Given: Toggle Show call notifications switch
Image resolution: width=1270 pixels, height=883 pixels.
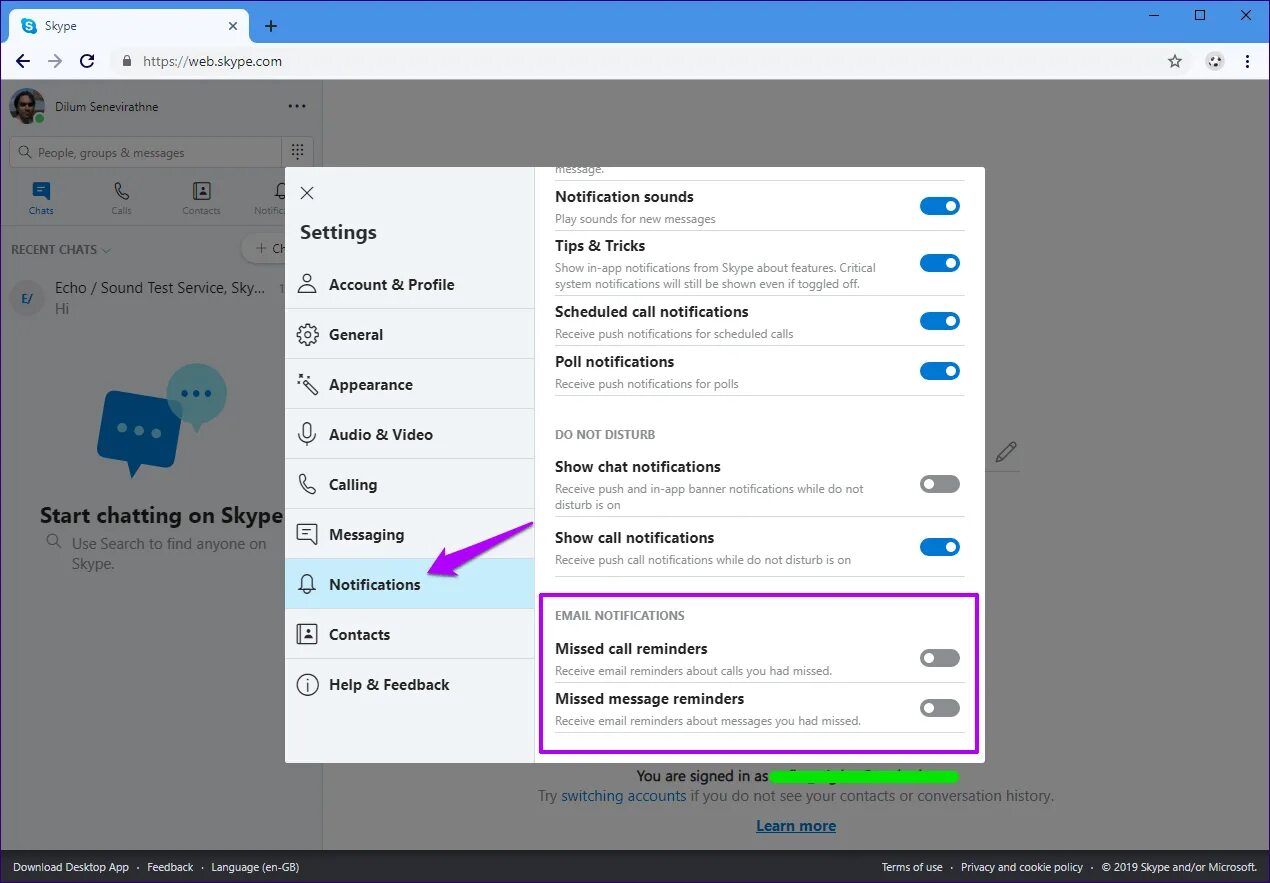Looking at the screenshot, I should [x=939, y=547].
